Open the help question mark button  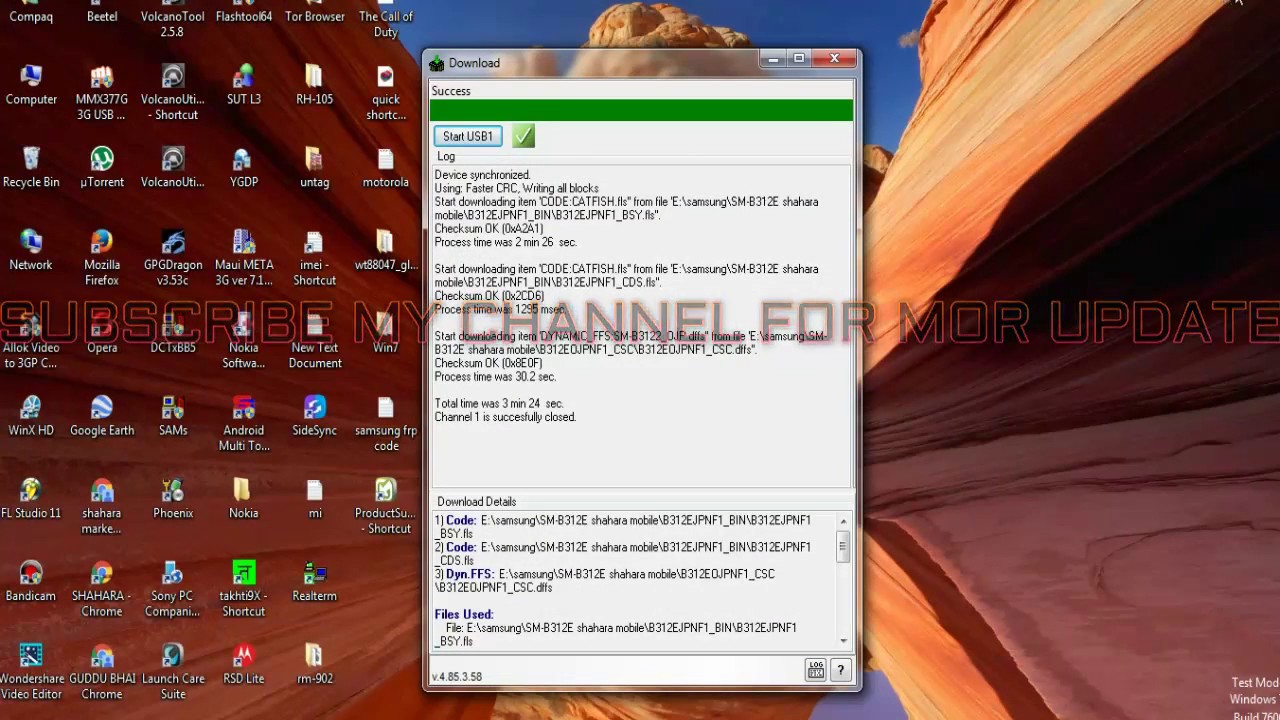(840, 670)
